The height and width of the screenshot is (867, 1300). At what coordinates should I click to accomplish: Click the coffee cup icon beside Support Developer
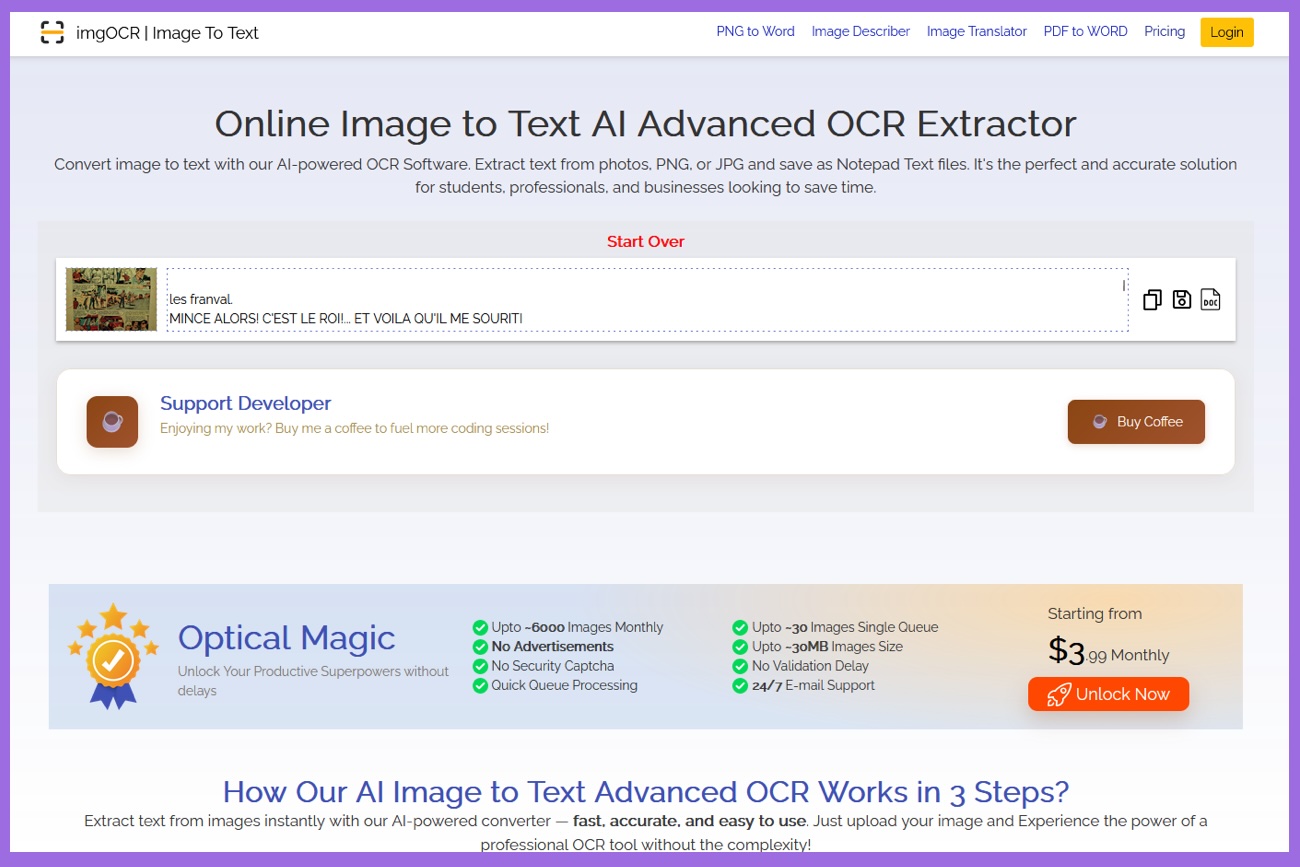coord(112,422)
